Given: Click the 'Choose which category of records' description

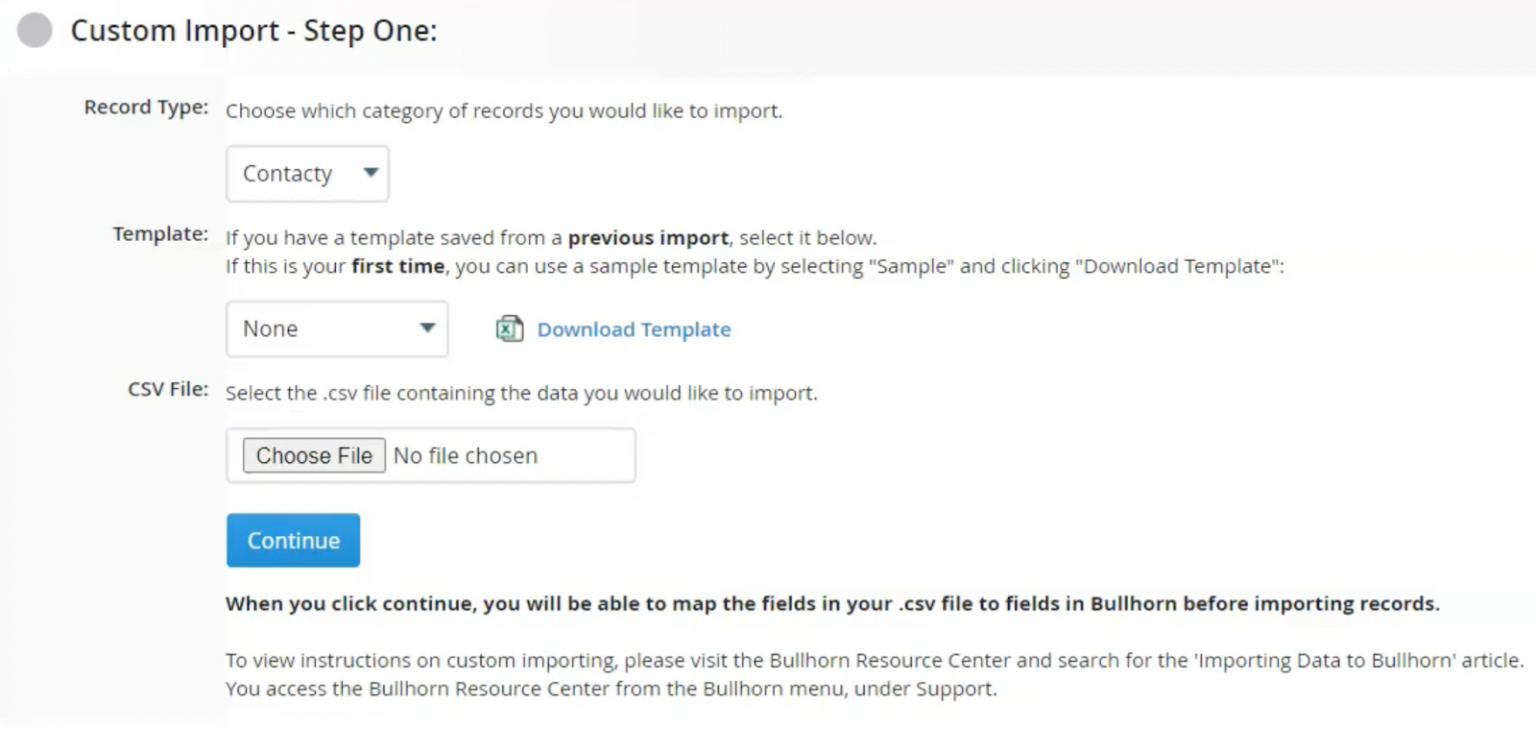Looking at the screenshot, I should pos(504,111).
